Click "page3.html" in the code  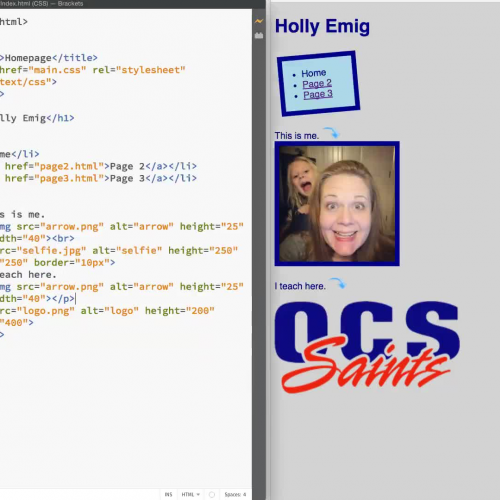pyautogui.click(x=69, y=178)
